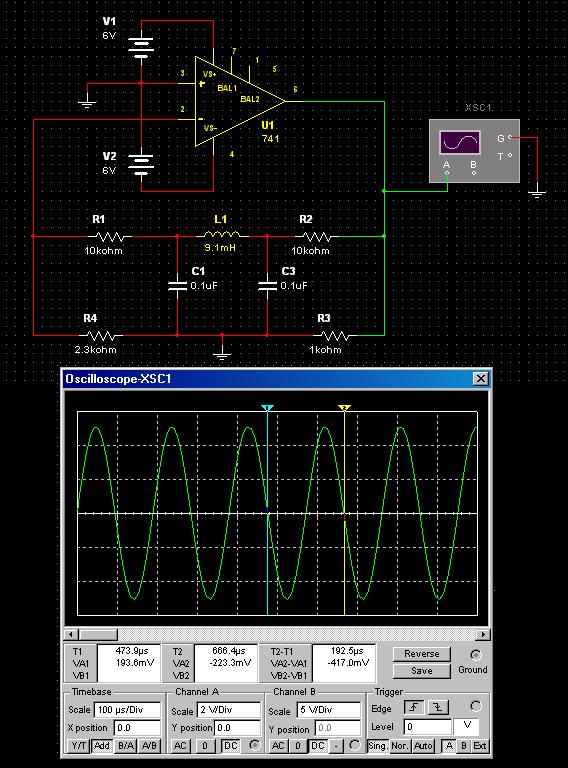Select the falling edge trigger icon

(x=438, y=707)
